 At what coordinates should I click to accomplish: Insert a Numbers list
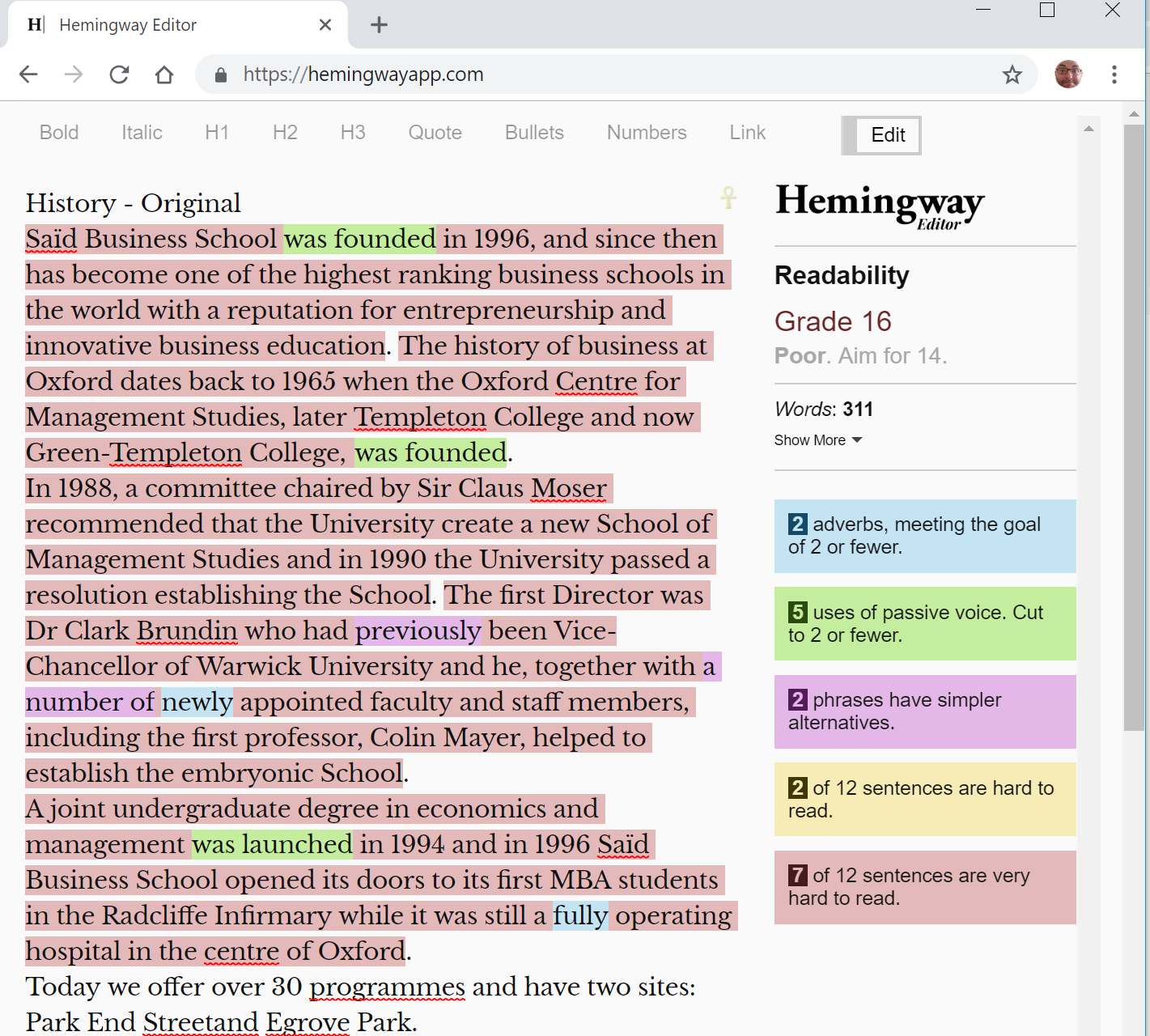tap(647, 133)
